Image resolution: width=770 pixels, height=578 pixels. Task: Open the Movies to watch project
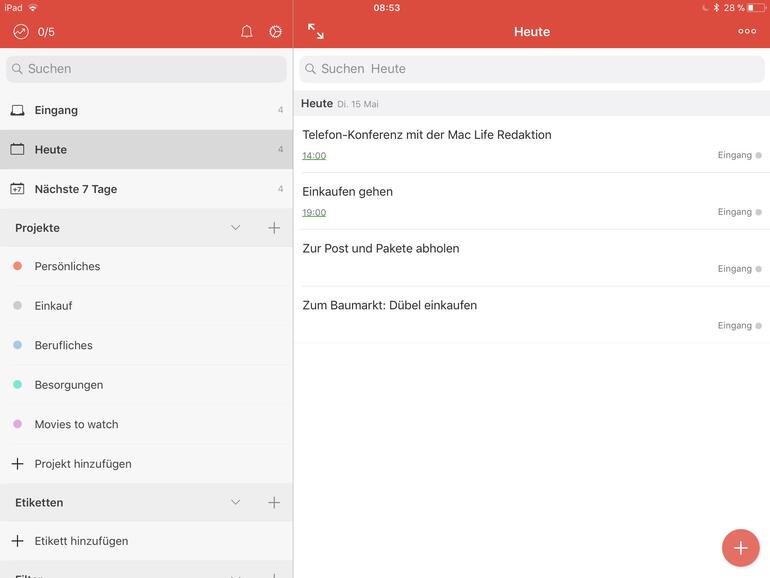pyautogui.click(x=146, y=424)
